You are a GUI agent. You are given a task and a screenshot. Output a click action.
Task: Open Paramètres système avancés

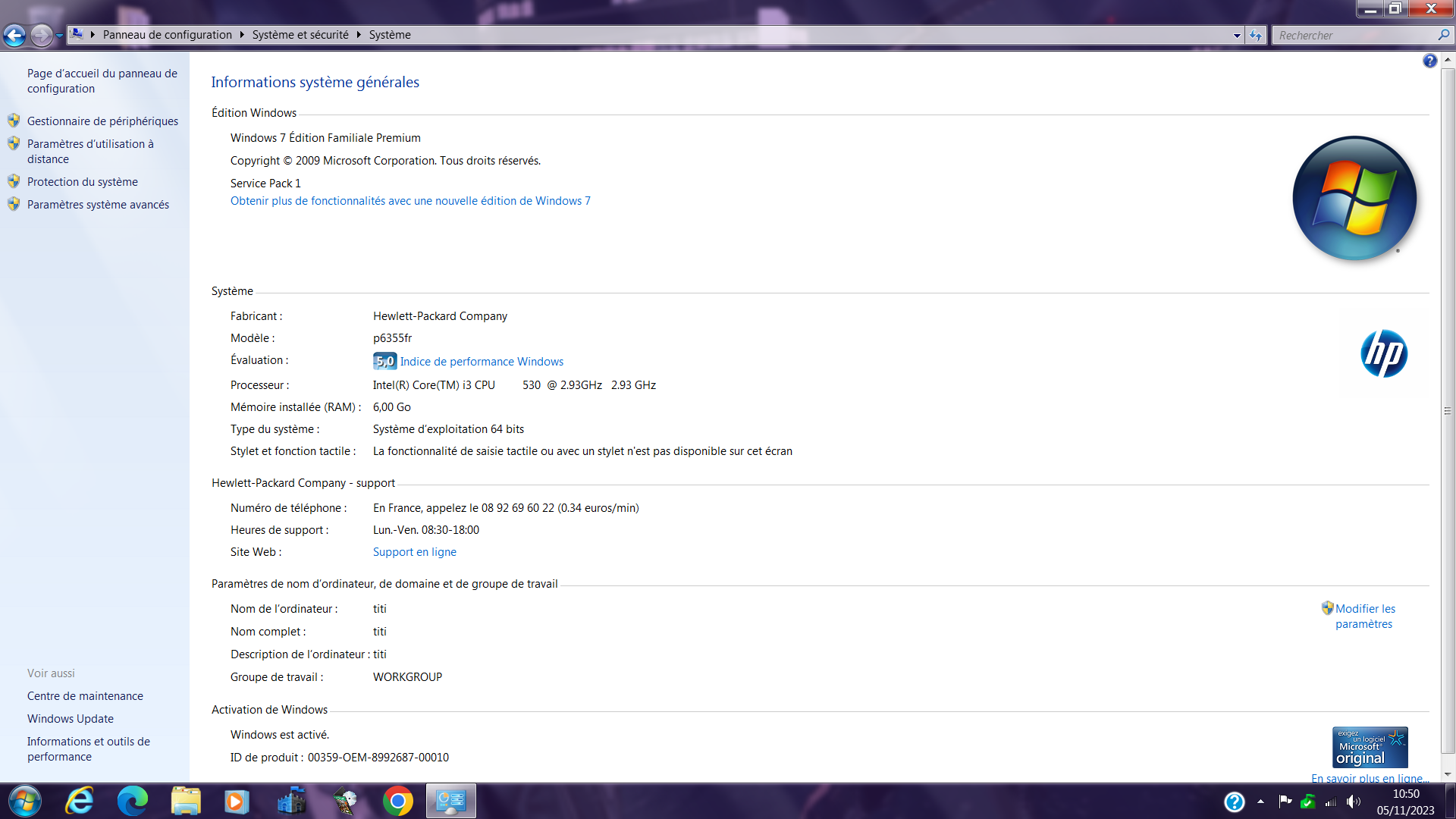(98, 205)
